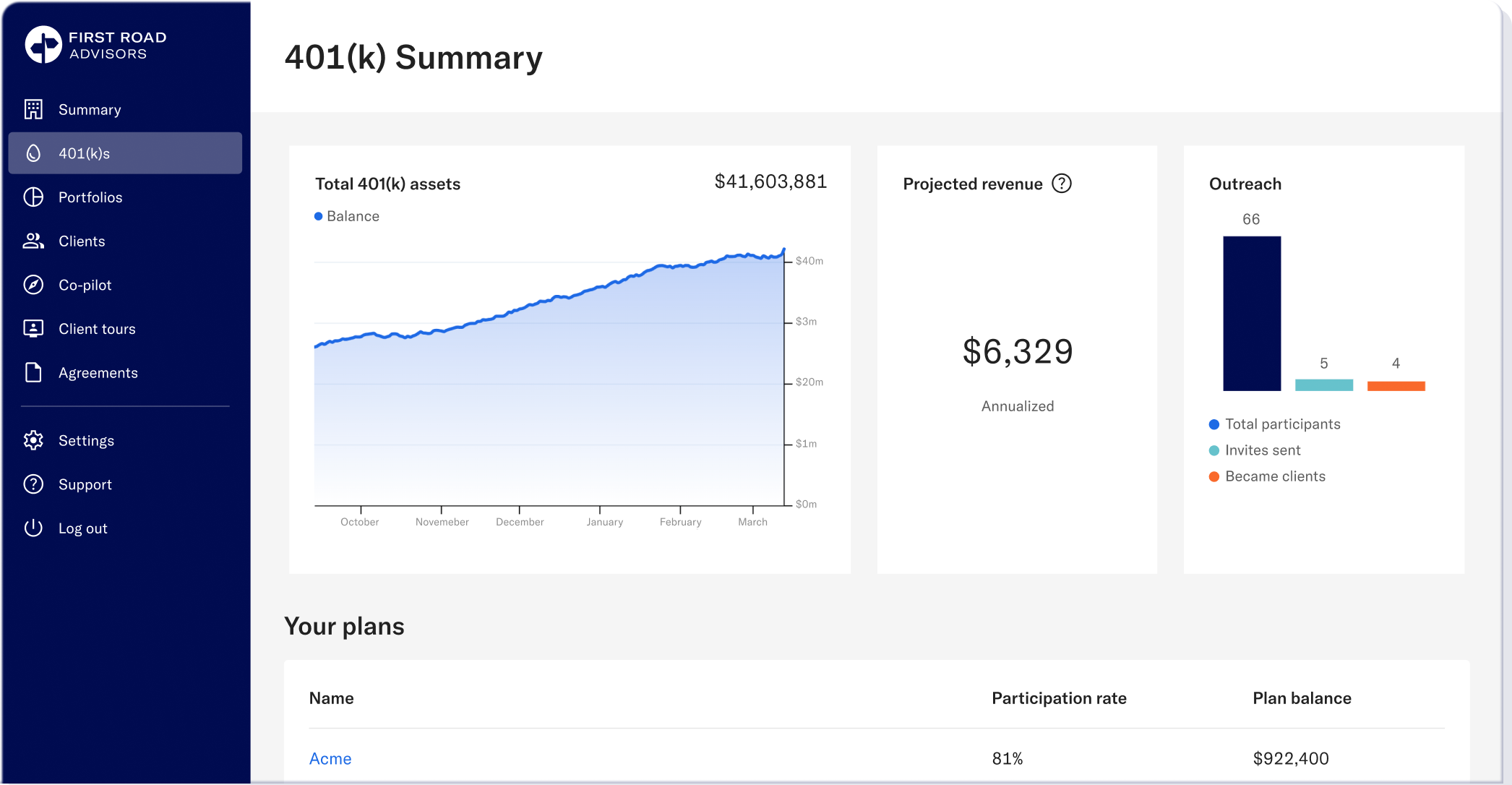Image resolution: width=1512 pixels, height=785 pixels.
Task: Click the 401(k)s egg icon
Action: pyautogui.click(x=33, y=153)
